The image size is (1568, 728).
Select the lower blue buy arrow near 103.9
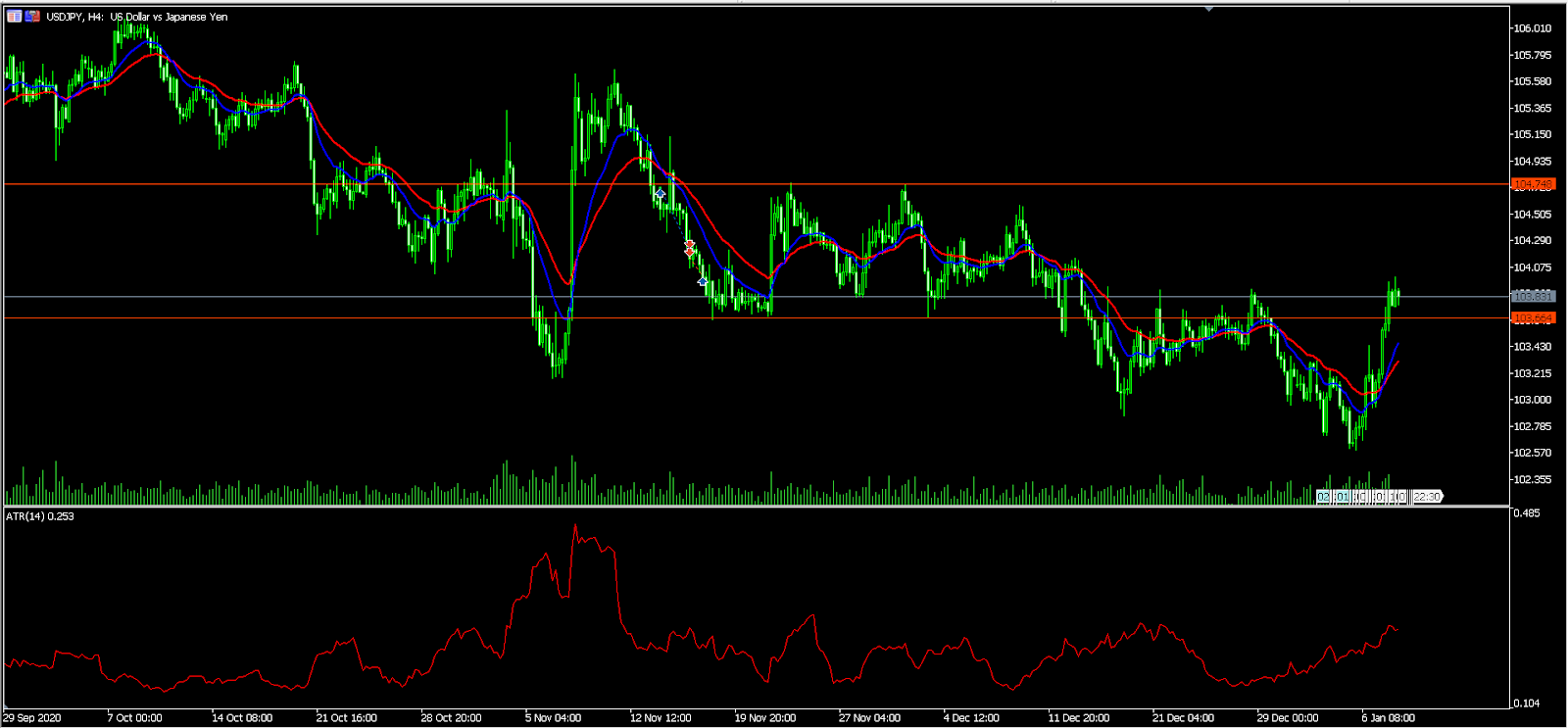(702, 281)
